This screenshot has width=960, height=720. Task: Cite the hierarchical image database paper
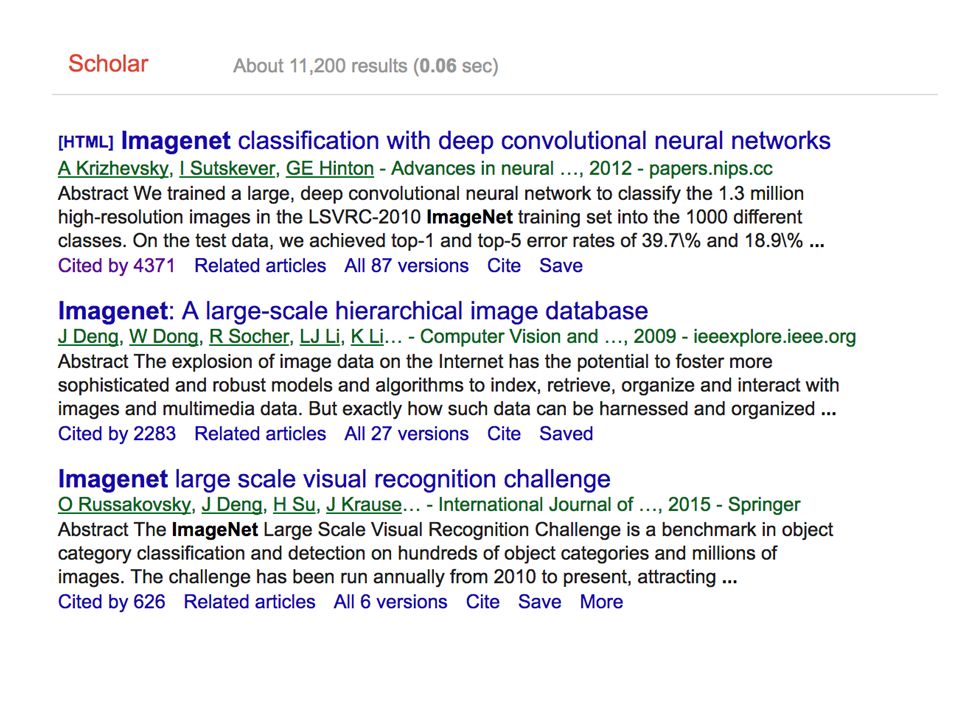(504, 433)
